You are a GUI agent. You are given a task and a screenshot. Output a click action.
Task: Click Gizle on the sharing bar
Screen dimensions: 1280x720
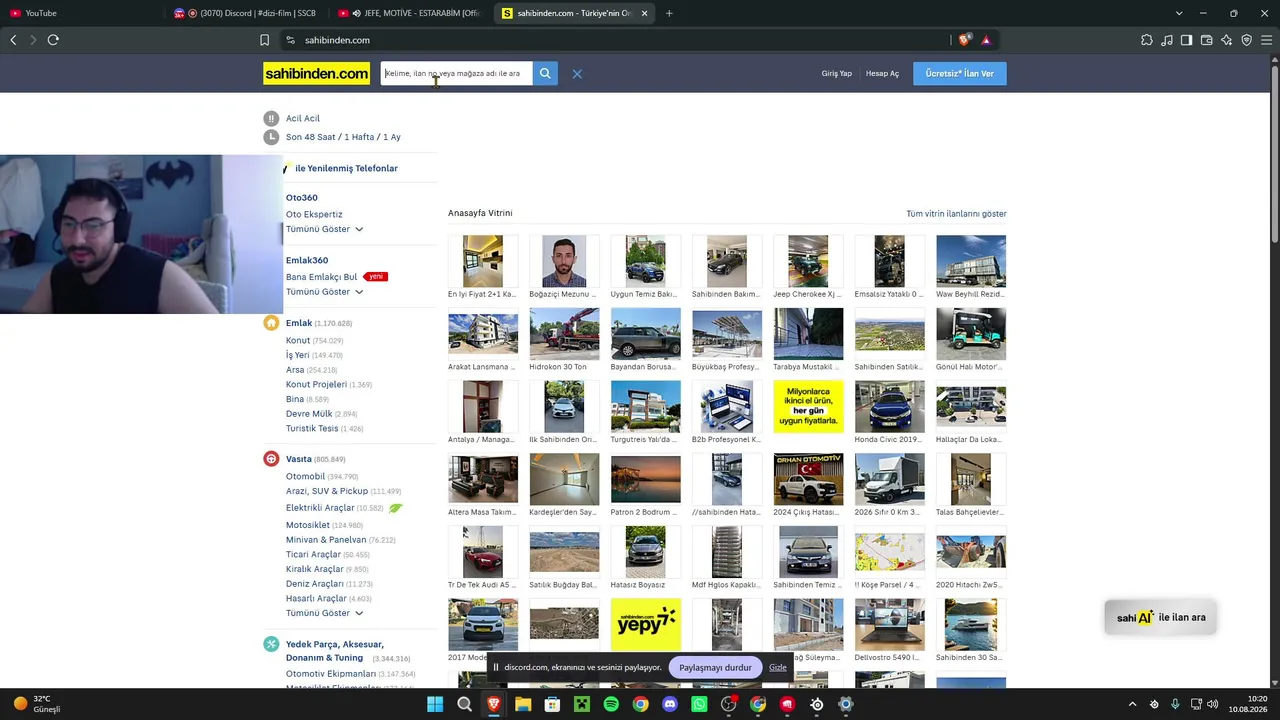point(777,667)
